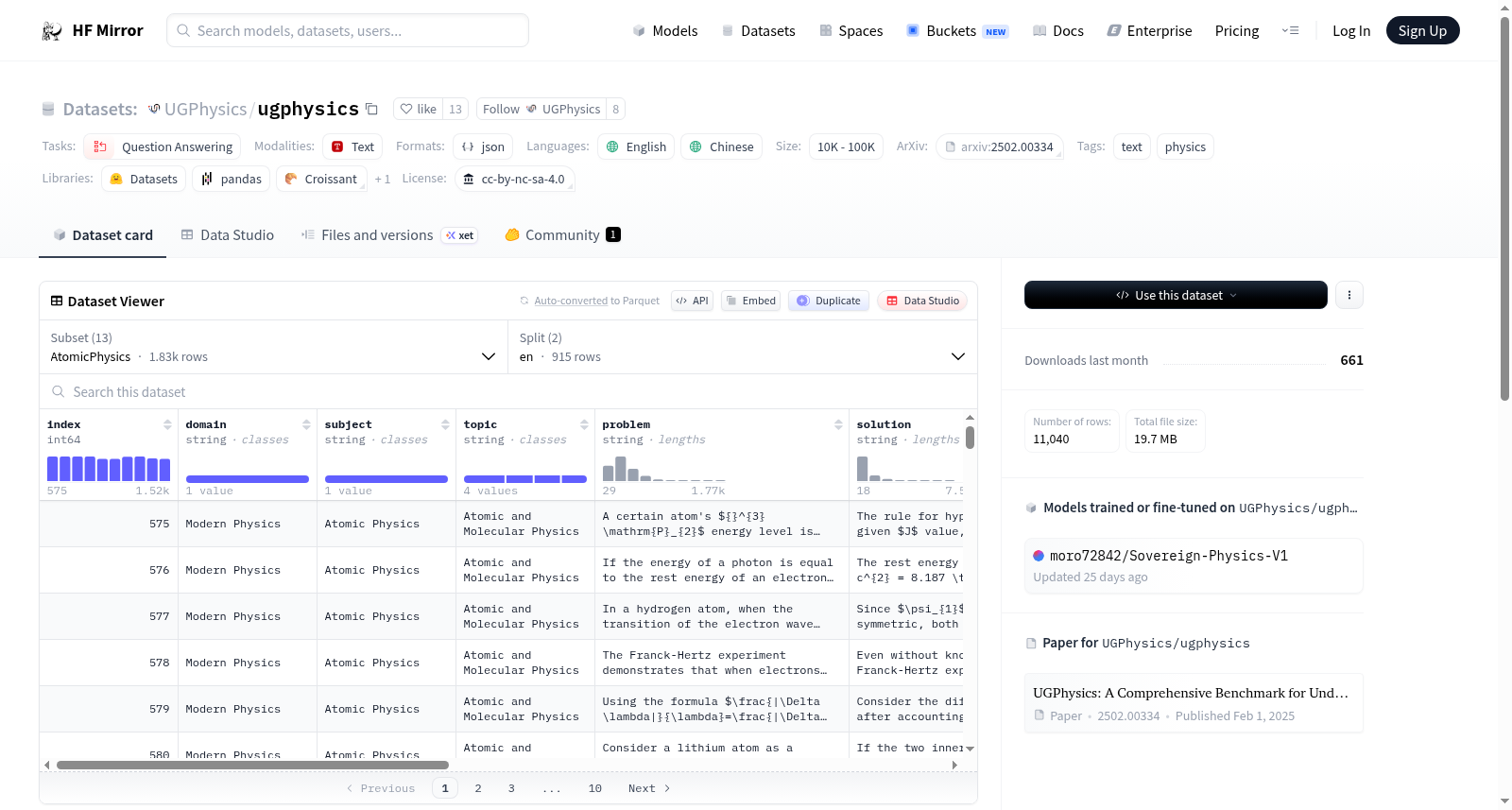
Task: Focus the Search this dataset field
Action: 508,392
